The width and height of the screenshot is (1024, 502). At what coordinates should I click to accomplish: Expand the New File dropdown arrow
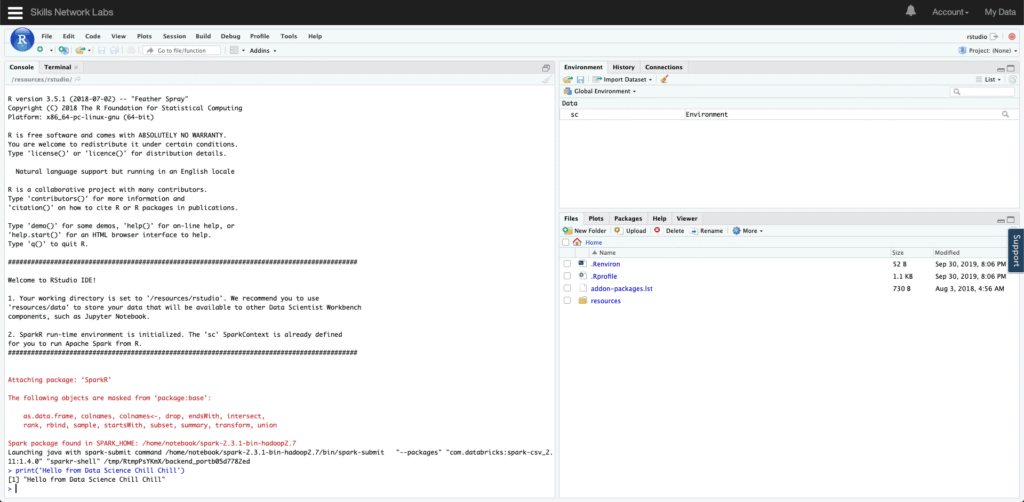click(51, 50)
